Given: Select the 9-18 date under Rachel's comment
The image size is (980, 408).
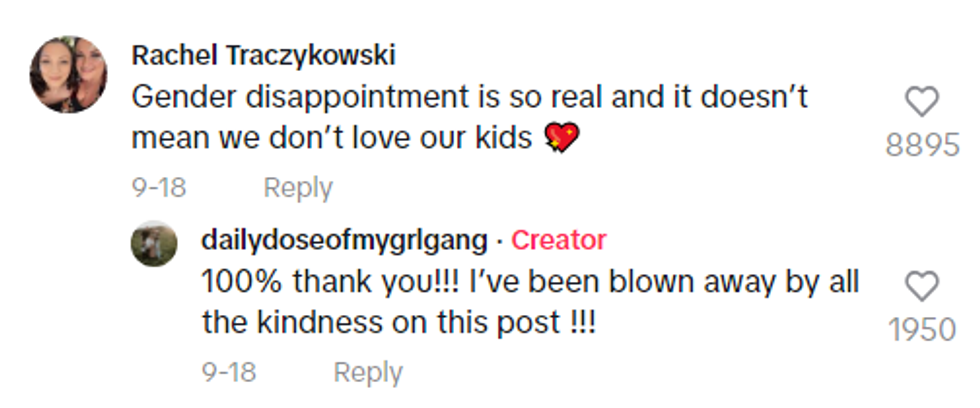Looking at the screenshot, I should pyautogui.click(x=158, y=187).
